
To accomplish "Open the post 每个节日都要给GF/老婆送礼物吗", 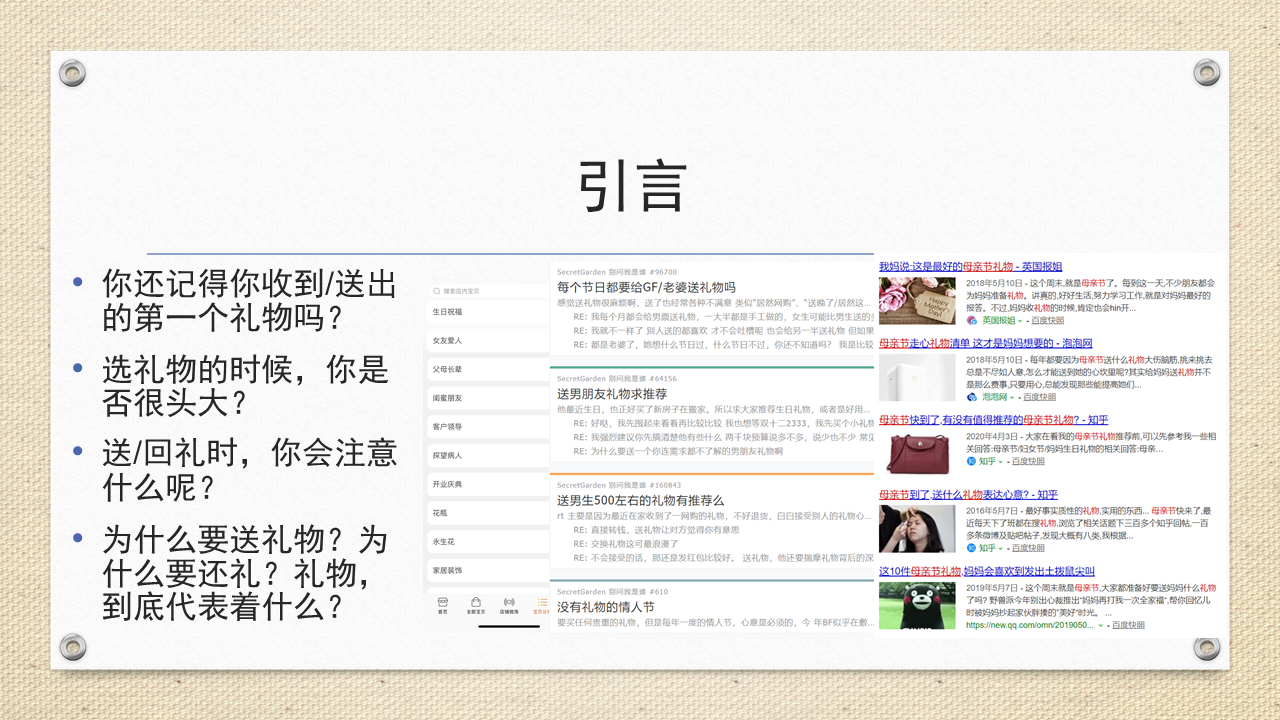I will tap(646, 287).
